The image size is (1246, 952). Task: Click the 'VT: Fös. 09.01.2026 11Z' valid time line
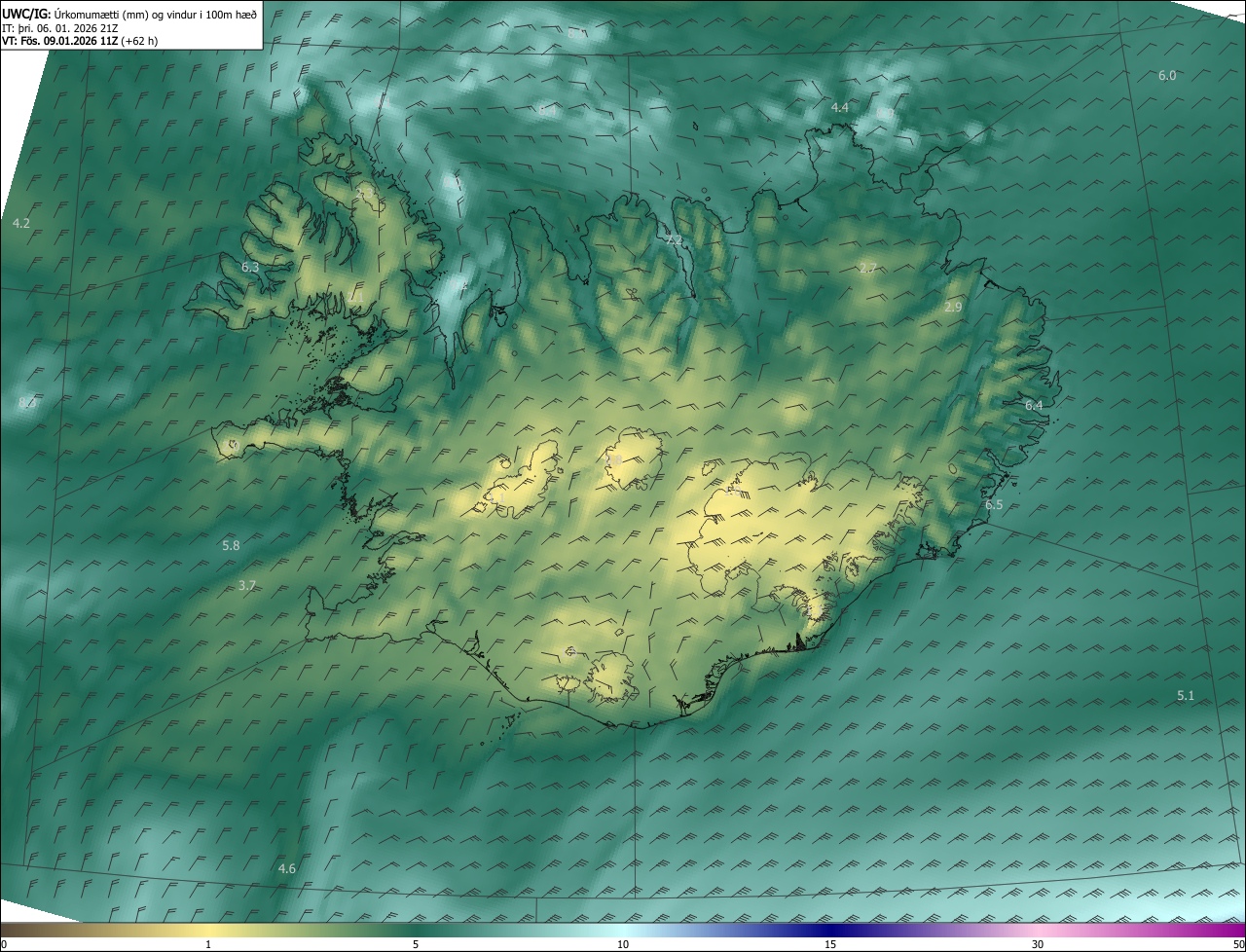pyautogui.click(x=80, y=41)
